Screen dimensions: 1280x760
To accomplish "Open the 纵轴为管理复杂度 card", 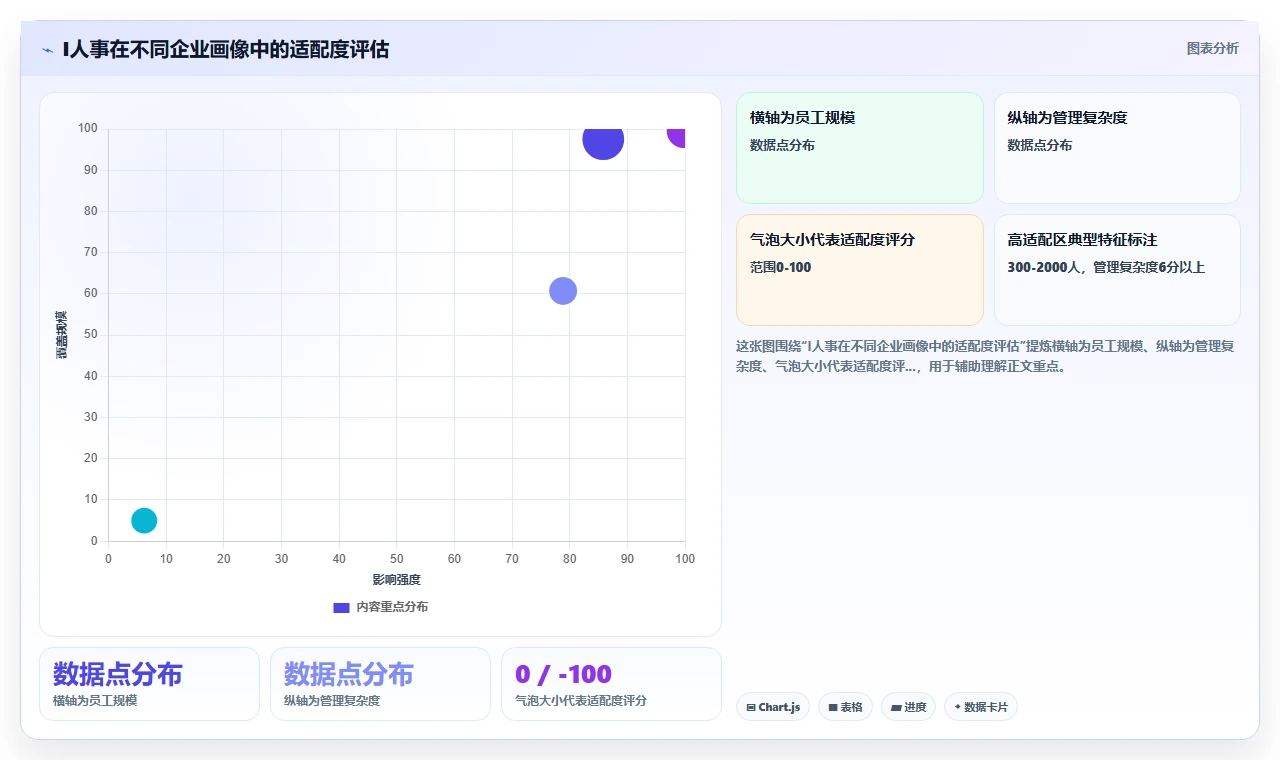I will (x=1117, y=148).
